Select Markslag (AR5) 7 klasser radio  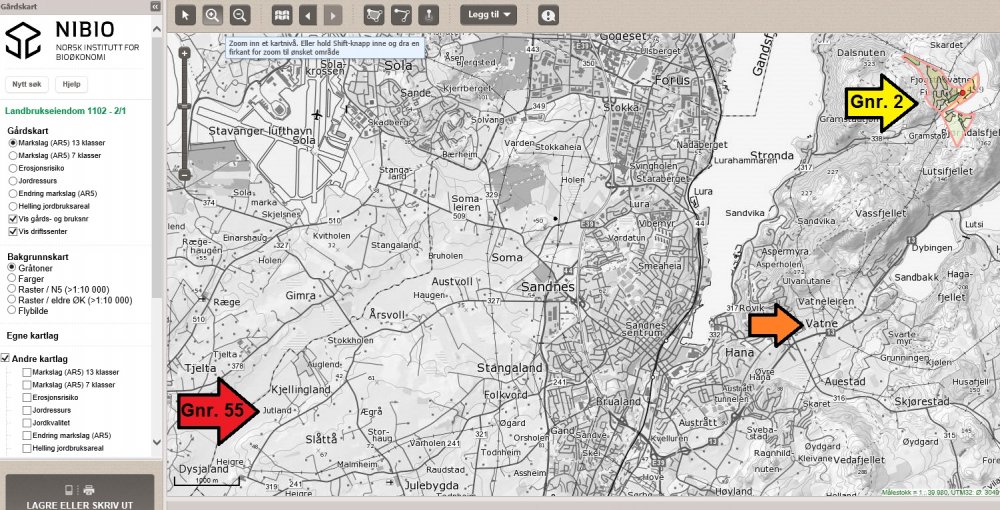(x=12, y=156)
